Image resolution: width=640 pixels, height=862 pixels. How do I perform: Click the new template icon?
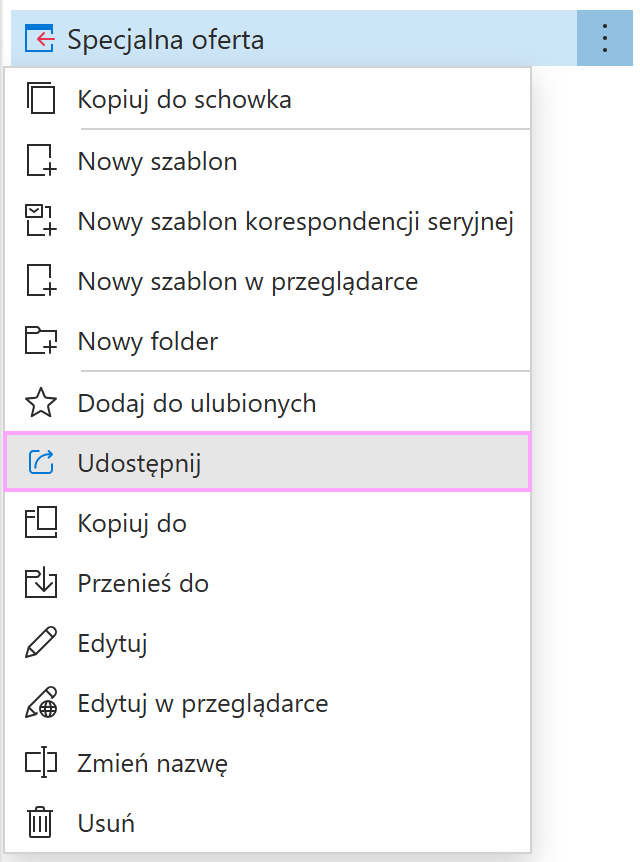pyautogui.click(x=40, y=160)
